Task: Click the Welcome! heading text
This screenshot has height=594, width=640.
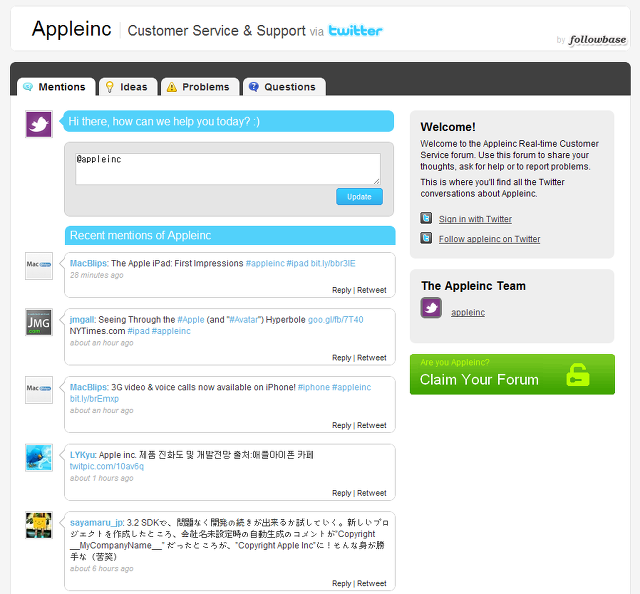Action: coord(448,127)
